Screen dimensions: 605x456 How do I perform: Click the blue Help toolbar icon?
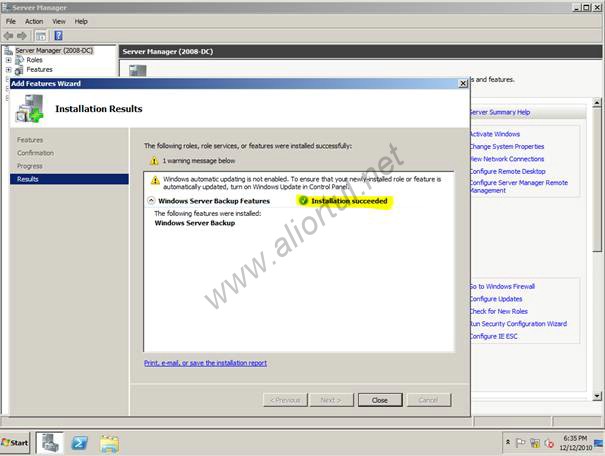click(x=59, y=36)
